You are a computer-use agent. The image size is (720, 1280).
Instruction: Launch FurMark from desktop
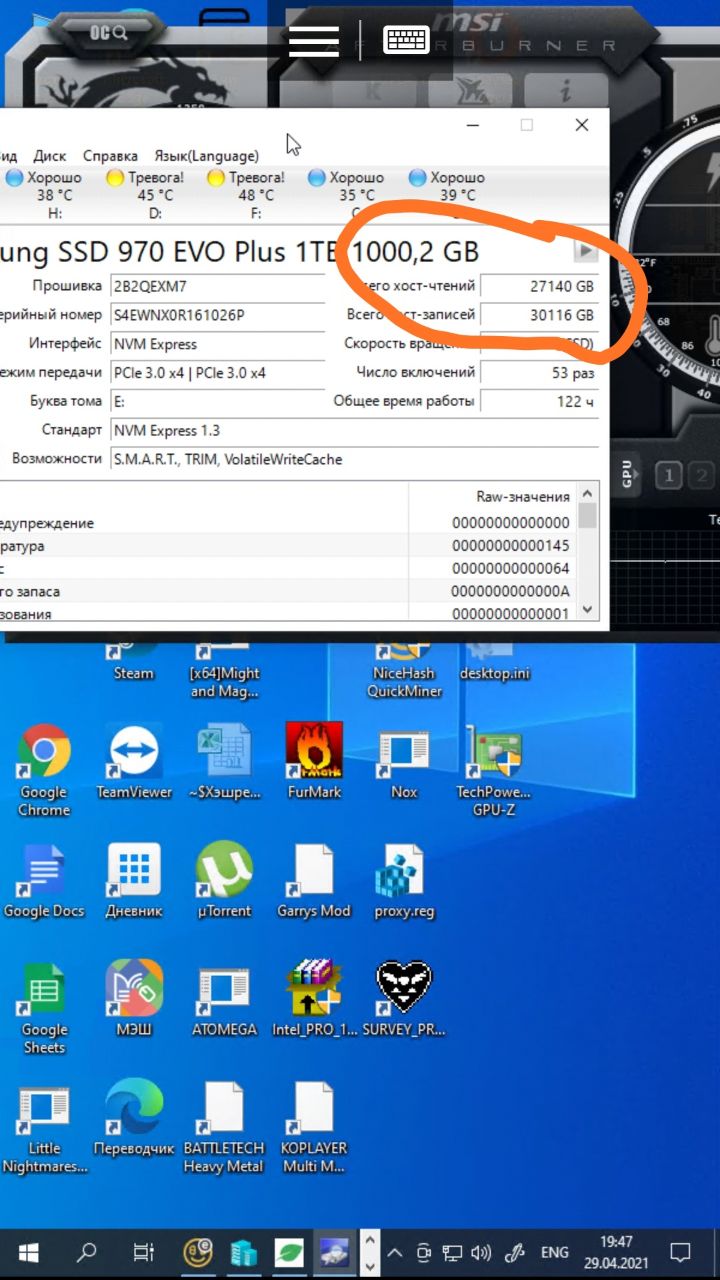[x=314, y=762]
